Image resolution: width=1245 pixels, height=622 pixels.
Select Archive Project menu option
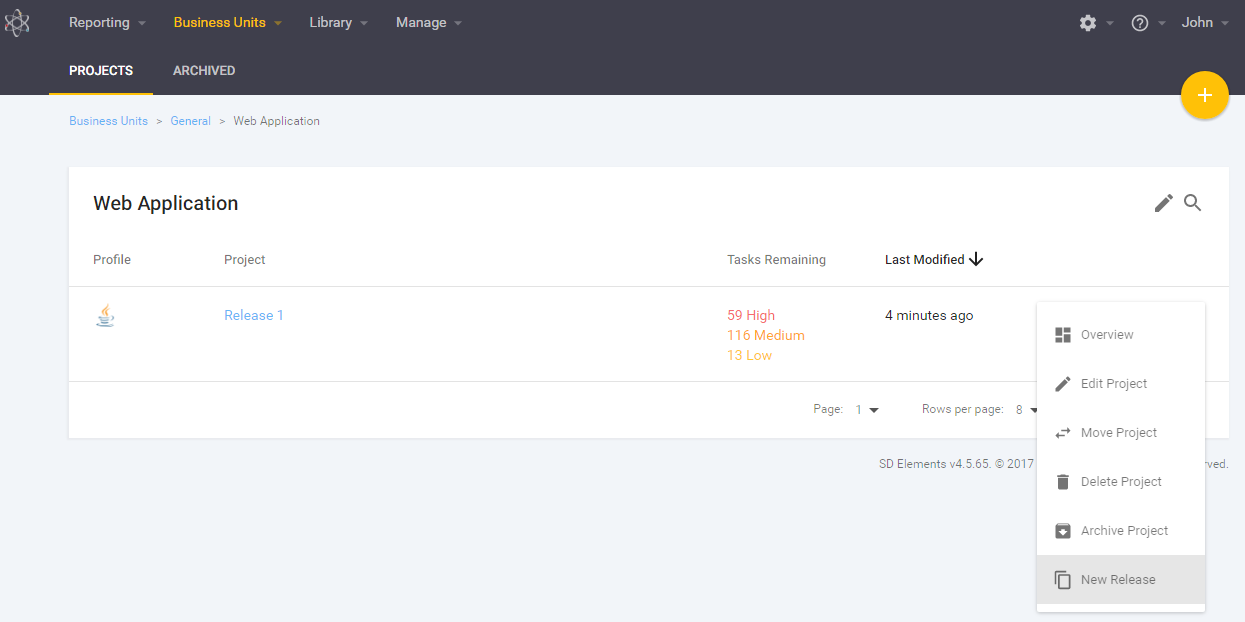tap(1124, 531)
